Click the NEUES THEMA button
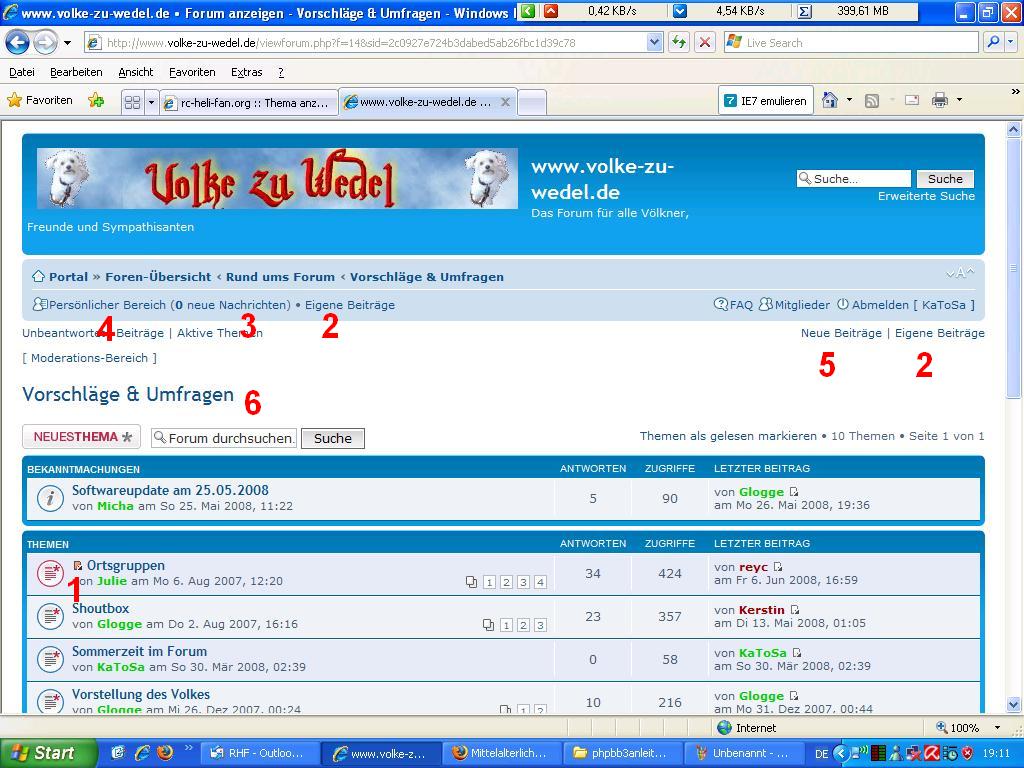 [x=82, y=437]
